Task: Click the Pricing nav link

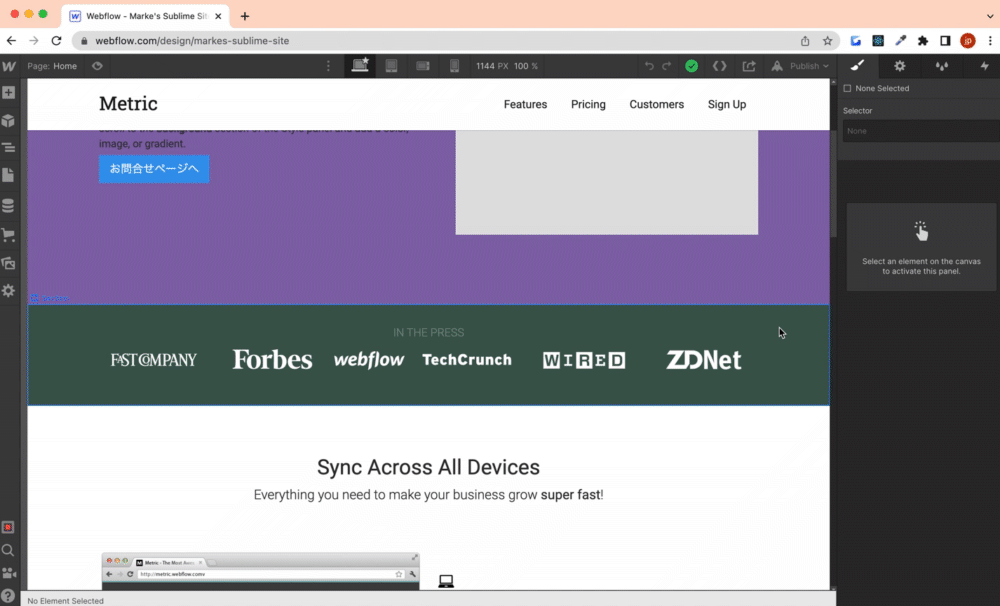Action: pyautogui.click(x=588, y=105)
